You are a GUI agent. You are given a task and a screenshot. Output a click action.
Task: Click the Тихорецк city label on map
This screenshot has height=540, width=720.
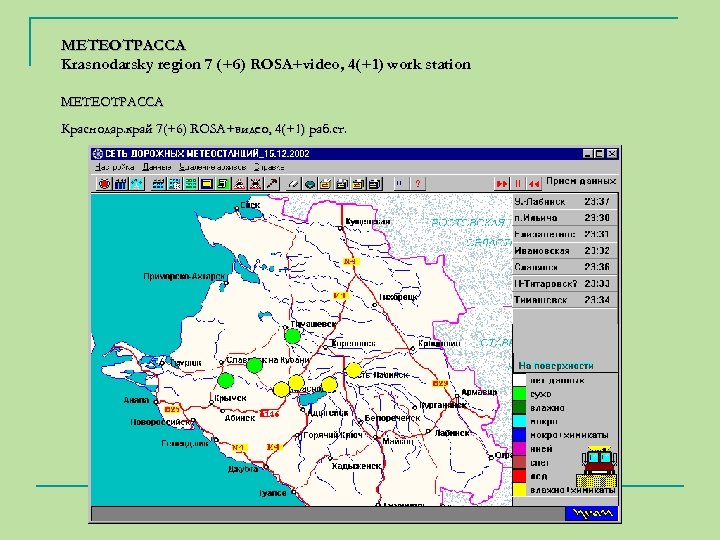pyautogui.click(x=399, y=297)
